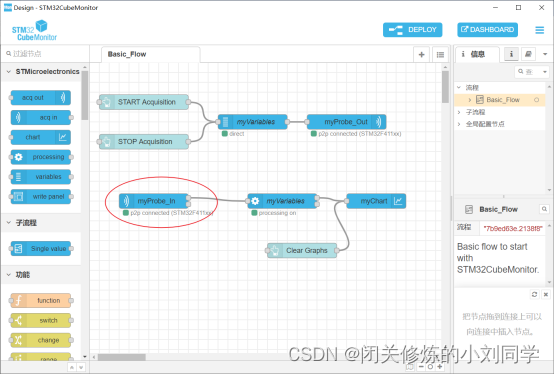Collapse the 功能 palette category
This screenshot has height=374, width=554.
click(x=9, y=275)
